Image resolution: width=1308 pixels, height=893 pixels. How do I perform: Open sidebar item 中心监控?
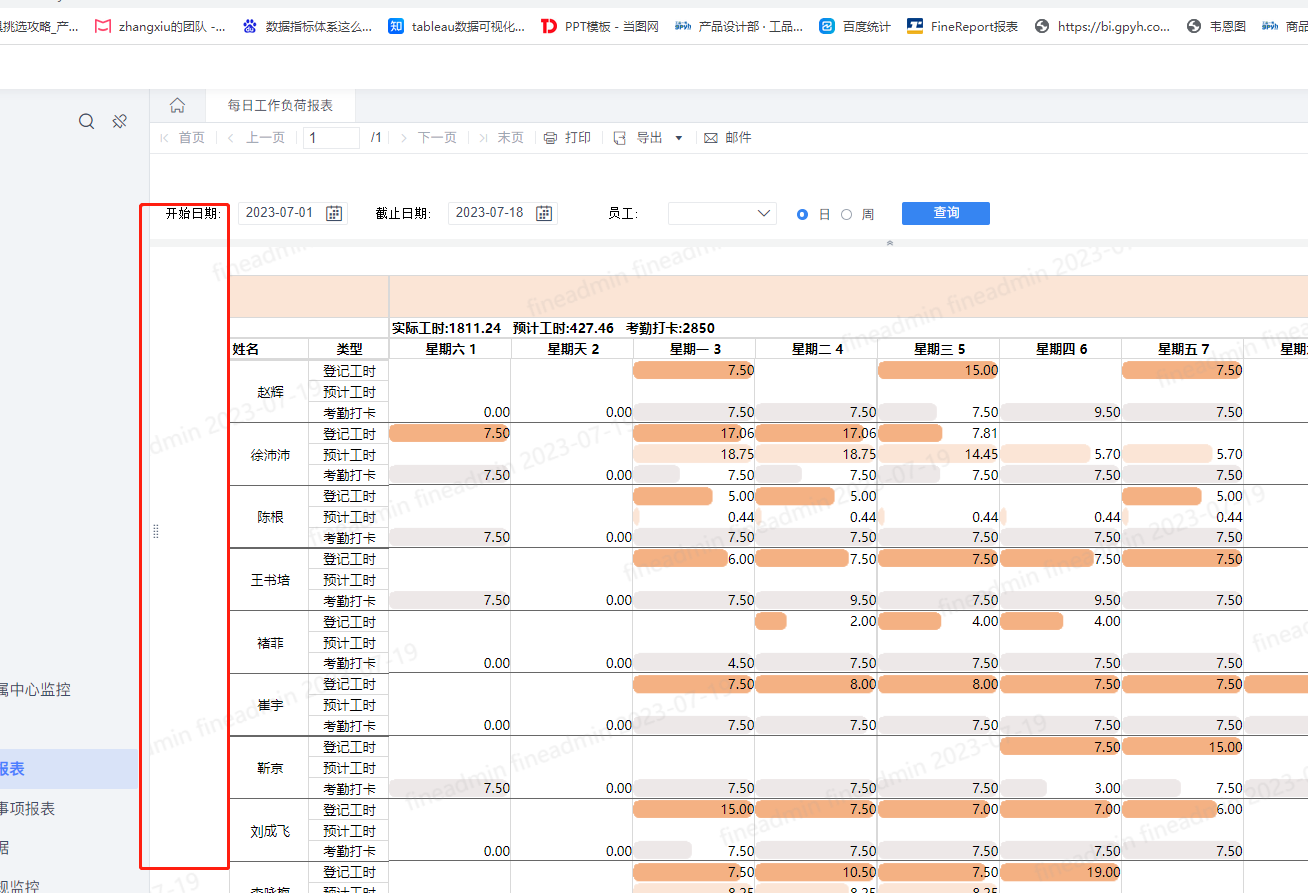35,689
